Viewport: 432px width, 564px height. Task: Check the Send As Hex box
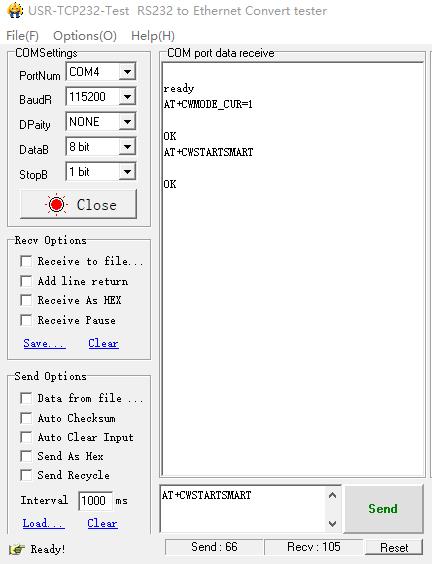[x=26, y=456]
